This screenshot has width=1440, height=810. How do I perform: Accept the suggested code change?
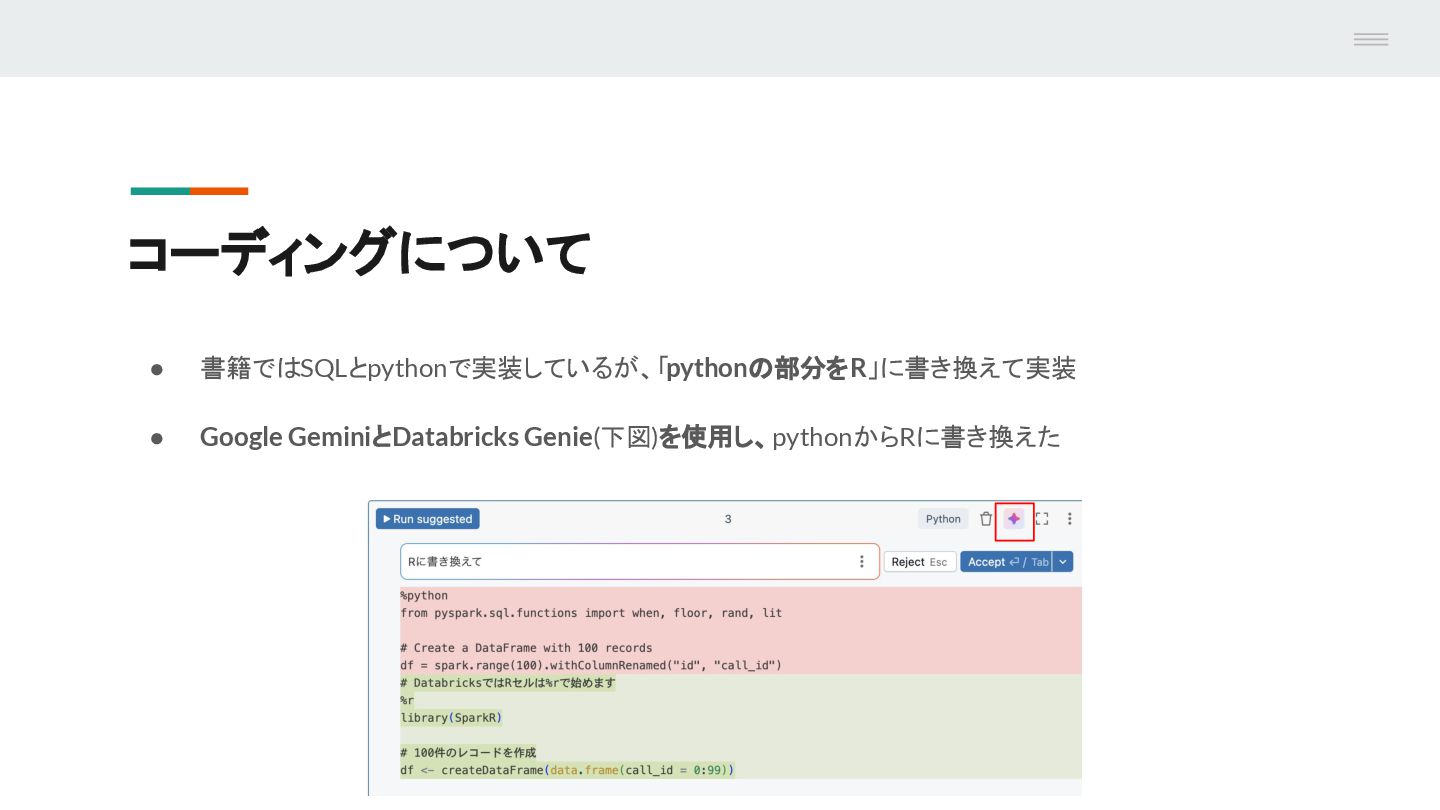click(1007, 562)
